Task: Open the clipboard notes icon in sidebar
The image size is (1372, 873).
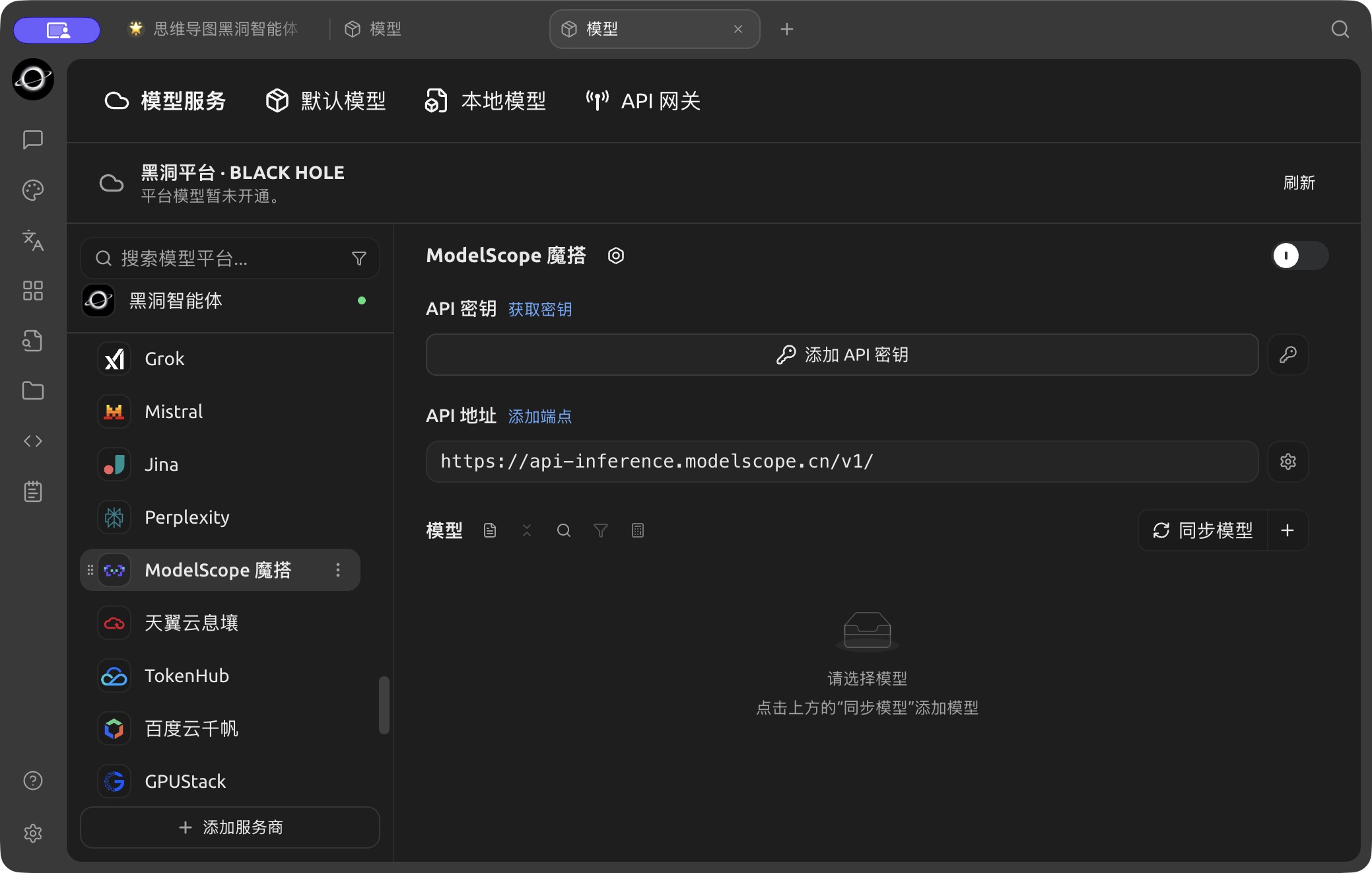Action: coord(33,491)
